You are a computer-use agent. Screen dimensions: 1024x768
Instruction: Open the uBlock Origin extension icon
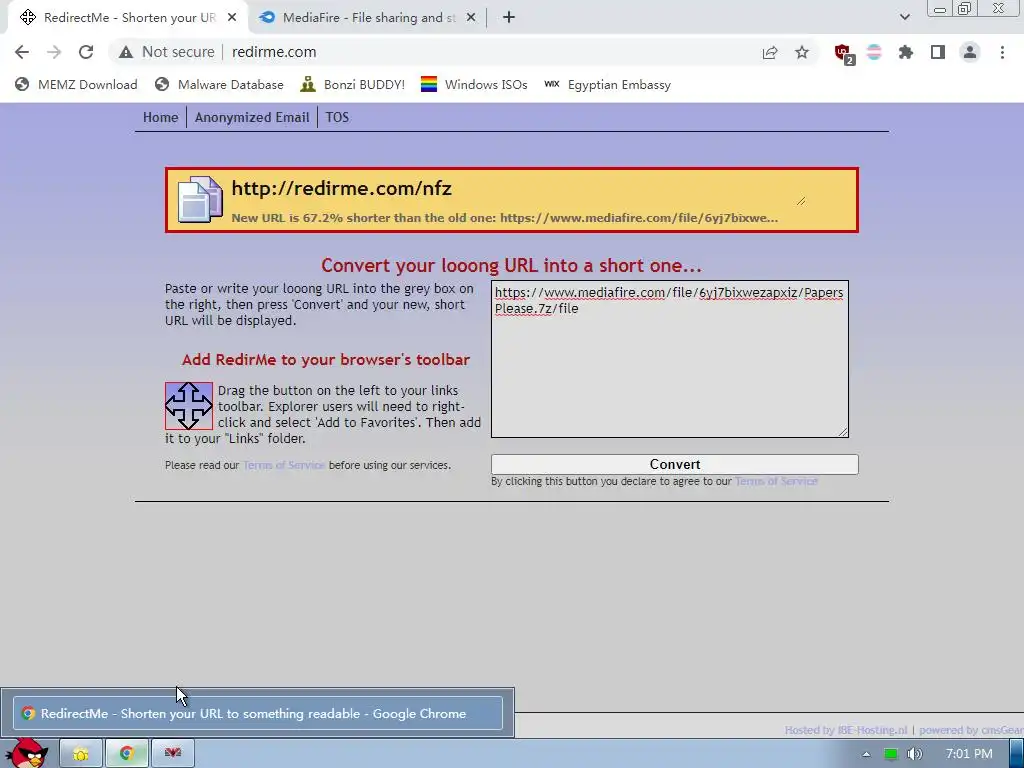coord(844,54)
